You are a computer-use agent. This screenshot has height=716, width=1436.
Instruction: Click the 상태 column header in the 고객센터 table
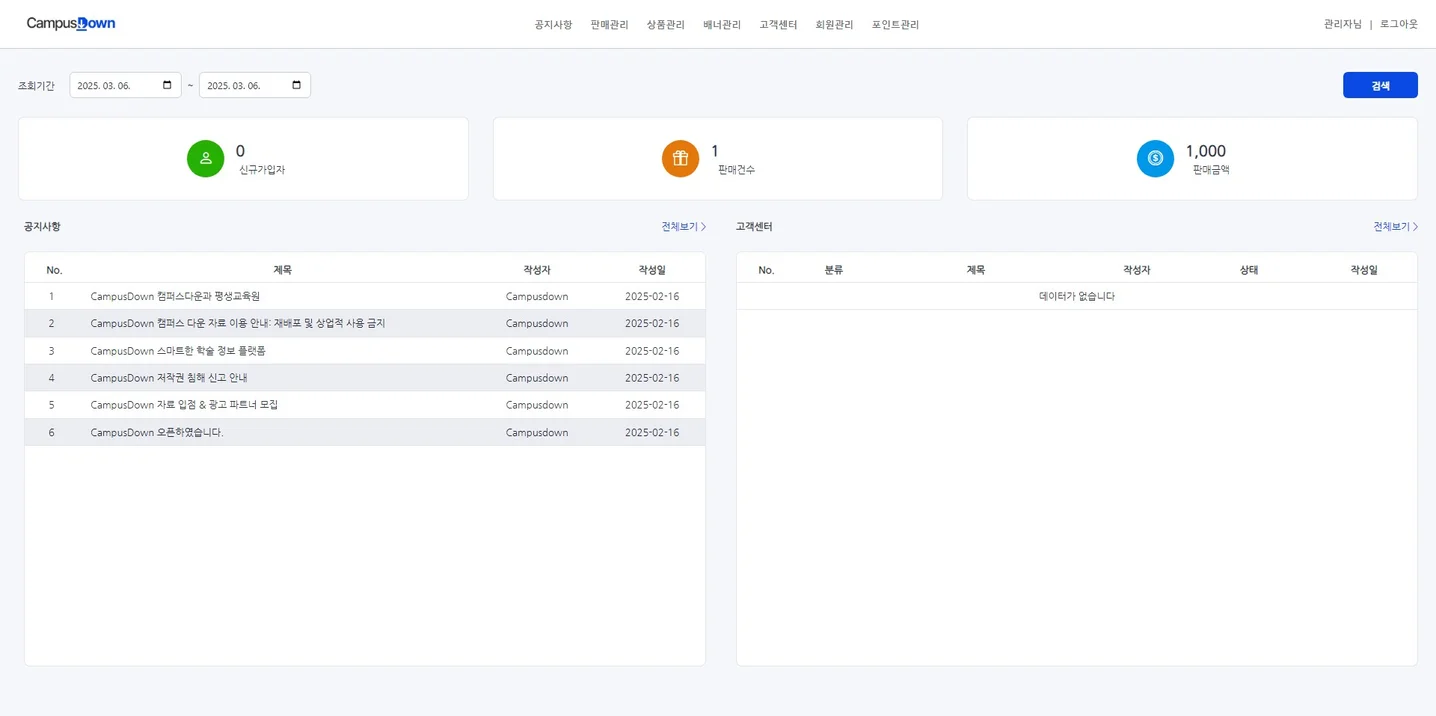point(1249,270)
